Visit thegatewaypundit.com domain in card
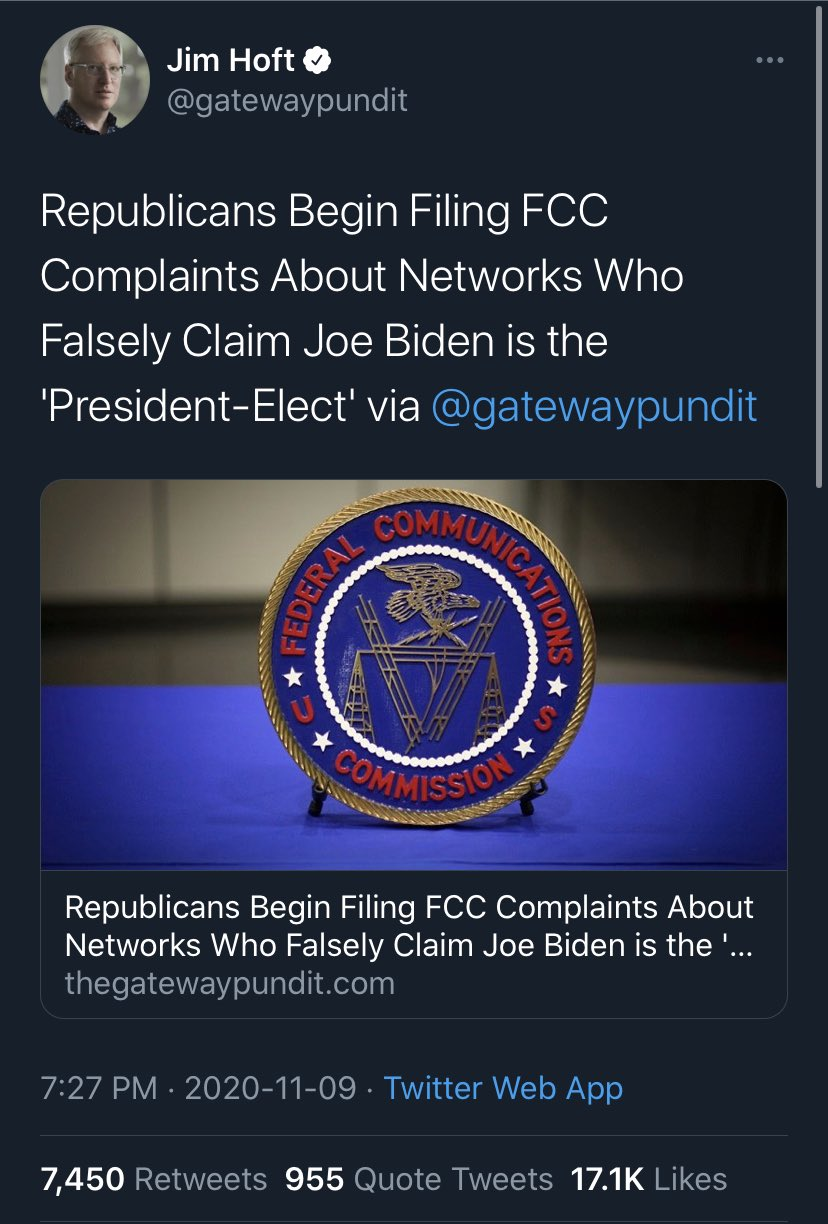This screenshot has height=1224, width=828. click(x=230, y=983)
